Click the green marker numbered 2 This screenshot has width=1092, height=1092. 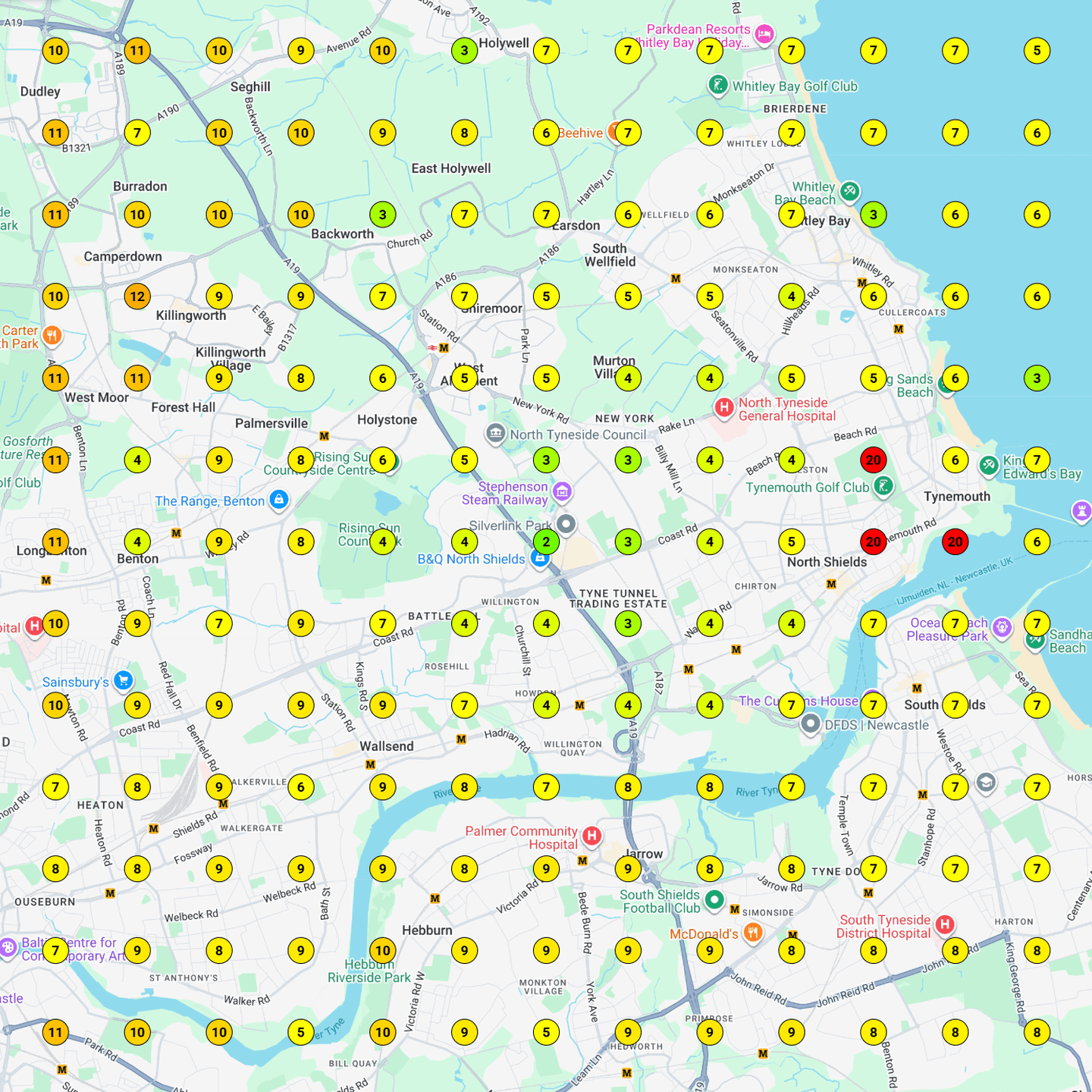tap(546, 541)
